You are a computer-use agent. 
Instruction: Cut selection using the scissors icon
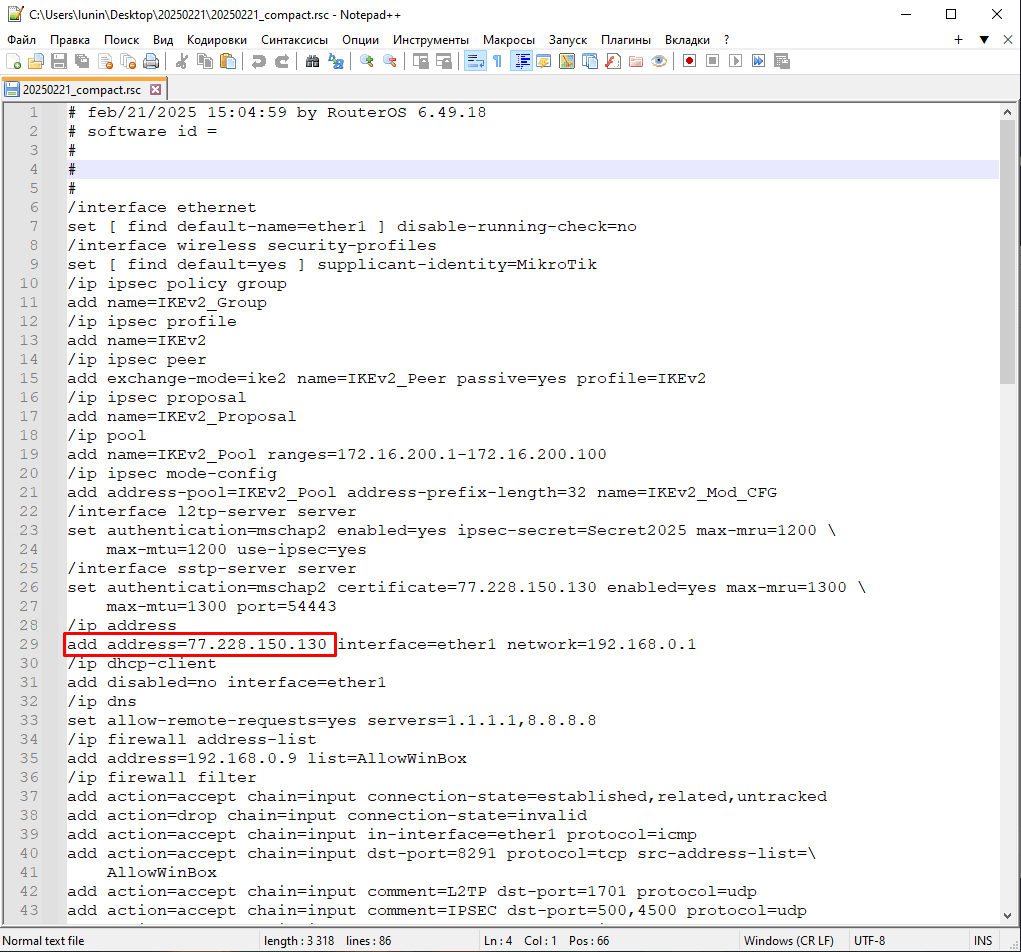pos(182,61)
